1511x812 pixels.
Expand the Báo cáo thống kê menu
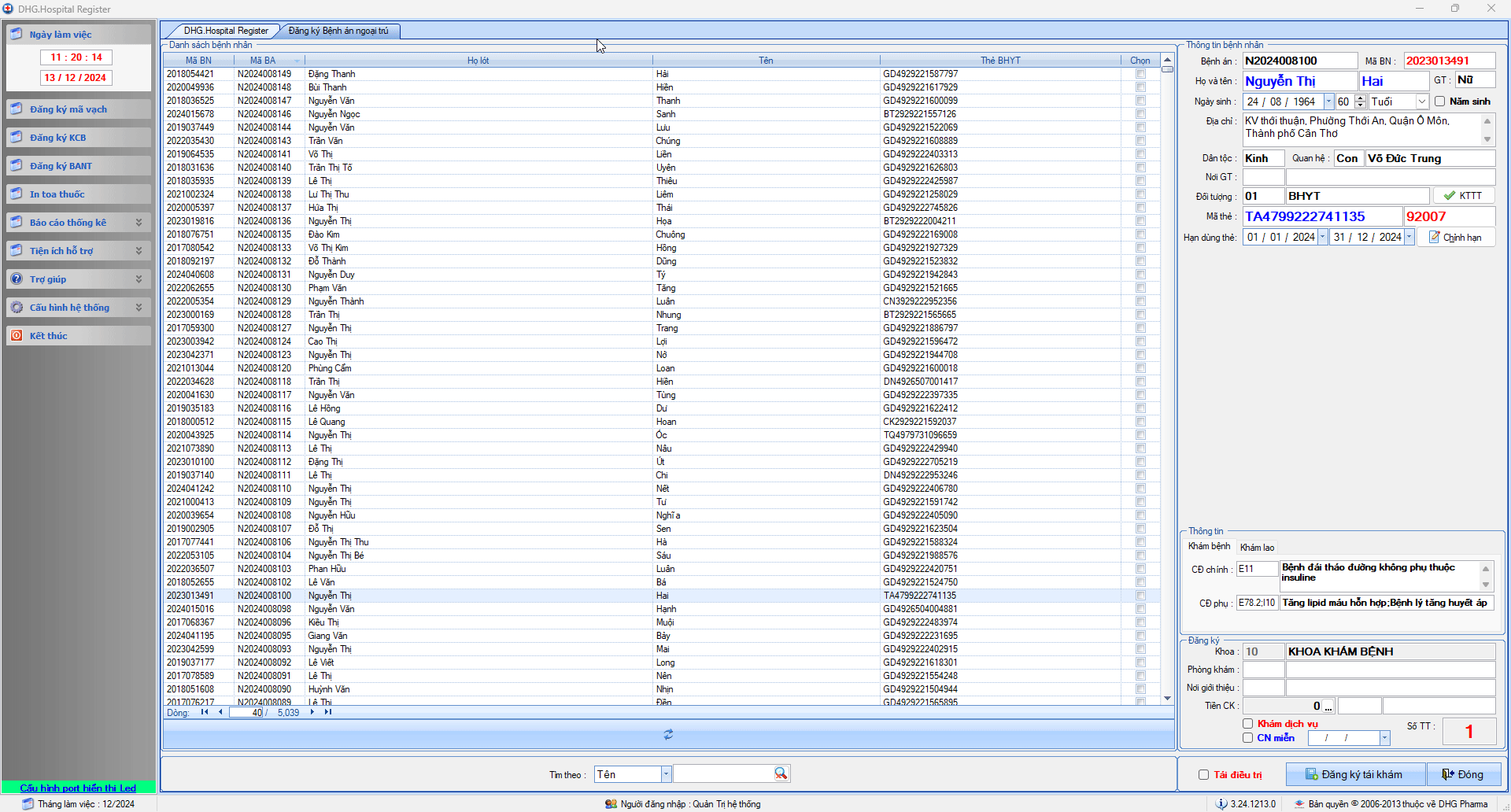(x=139, y=223)
